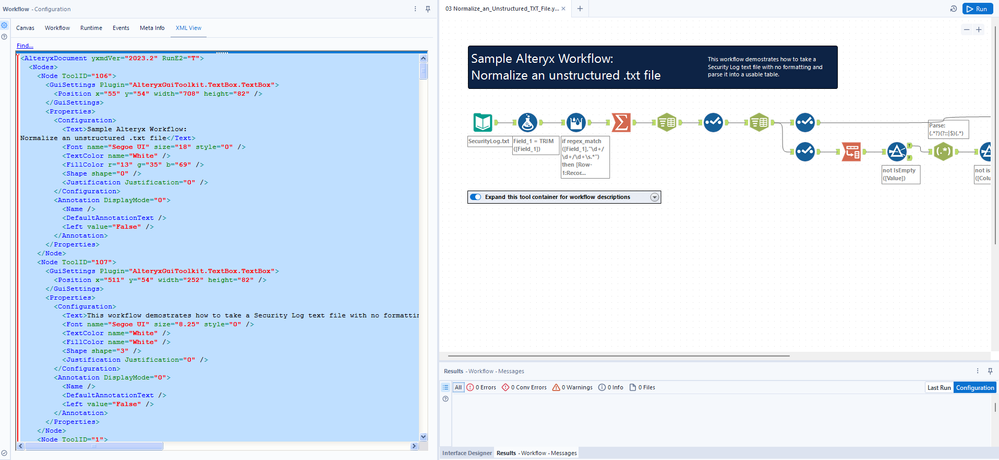Filter results by 0 Errors
Viewport: 999px width, 460px height.
482,387
